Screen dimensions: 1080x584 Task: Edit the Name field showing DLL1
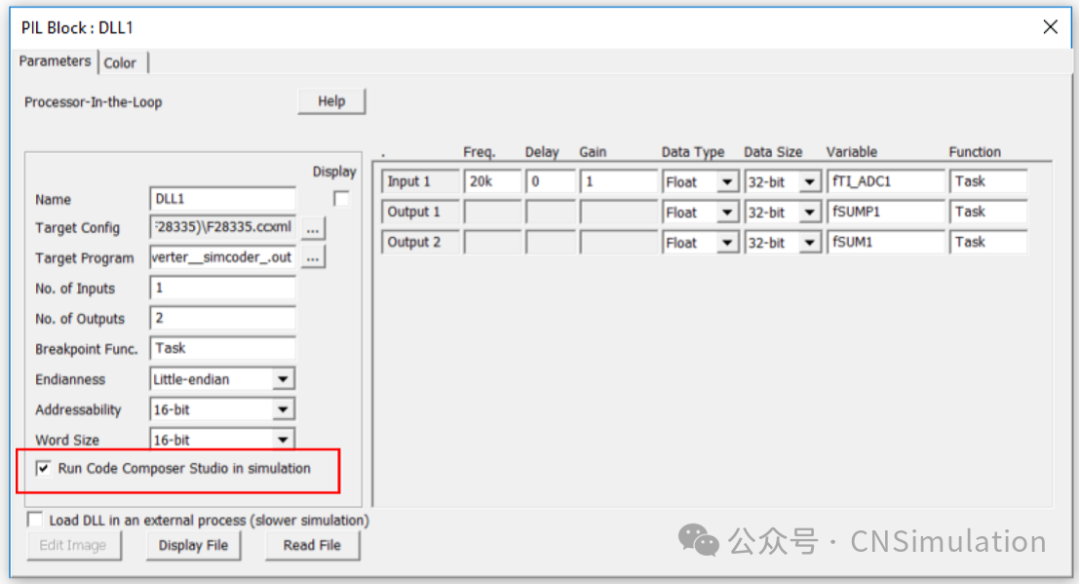point(221,198)
